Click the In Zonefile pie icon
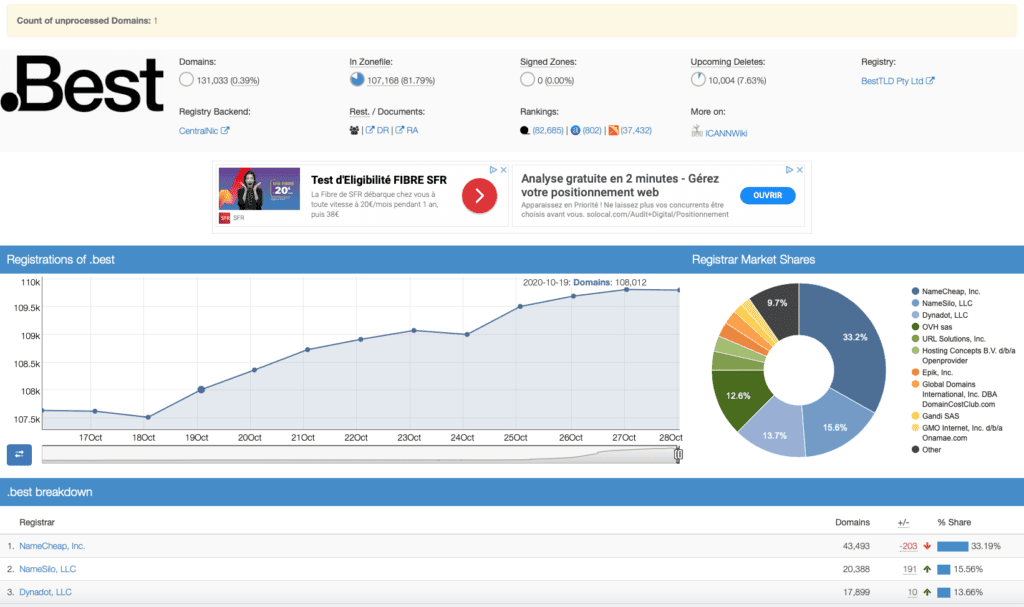1024x607 pixels. 357,80
